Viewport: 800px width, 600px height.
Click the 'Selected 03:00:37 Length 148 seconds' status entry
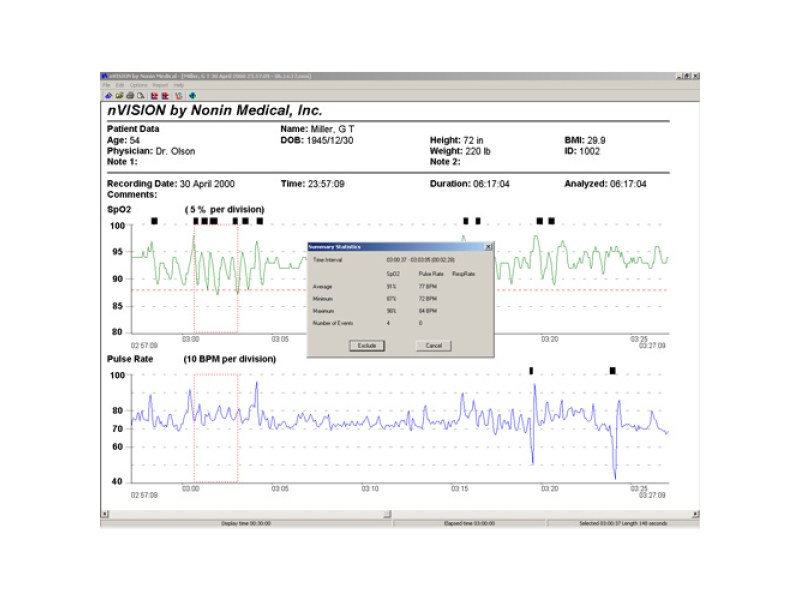click(623, 523)
